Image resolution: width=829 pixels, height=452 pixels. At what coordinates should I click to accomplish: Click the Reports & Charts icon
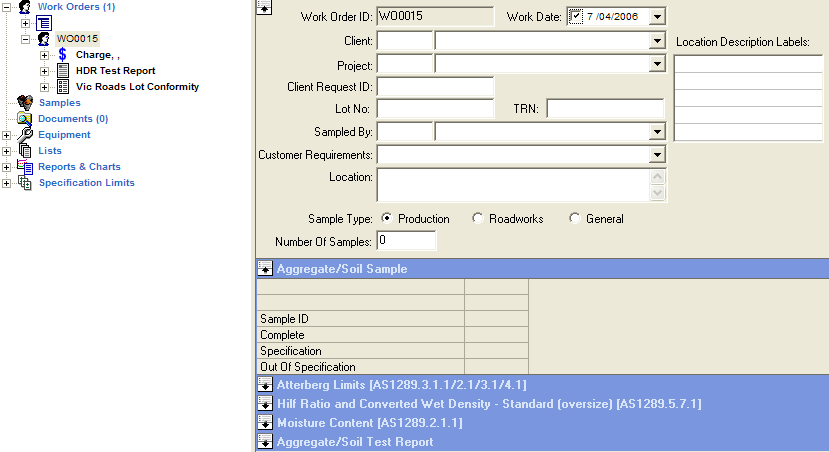tap(26, 167)
